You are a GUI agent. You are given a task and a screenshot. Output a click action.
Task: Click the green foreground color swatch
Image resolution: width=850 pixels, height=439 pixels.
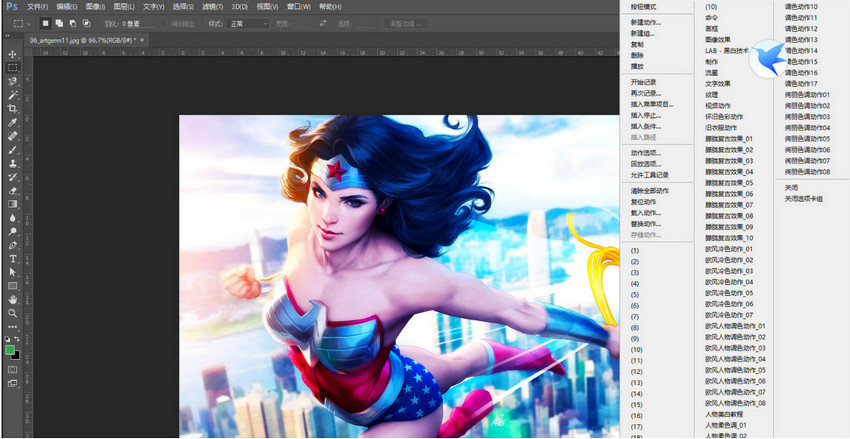[10, 350]
